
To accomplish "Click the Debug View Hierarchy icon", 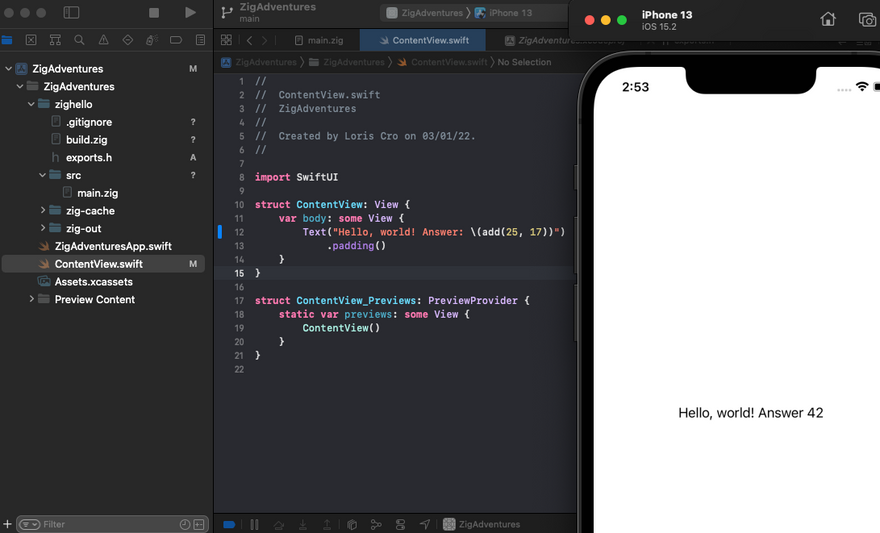I will pos(352,524).
